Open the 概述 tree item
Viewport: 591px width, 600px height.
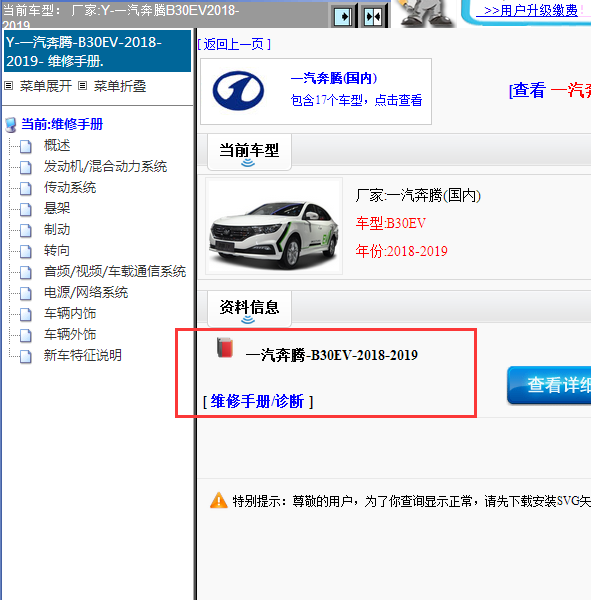tap(57, 145)
